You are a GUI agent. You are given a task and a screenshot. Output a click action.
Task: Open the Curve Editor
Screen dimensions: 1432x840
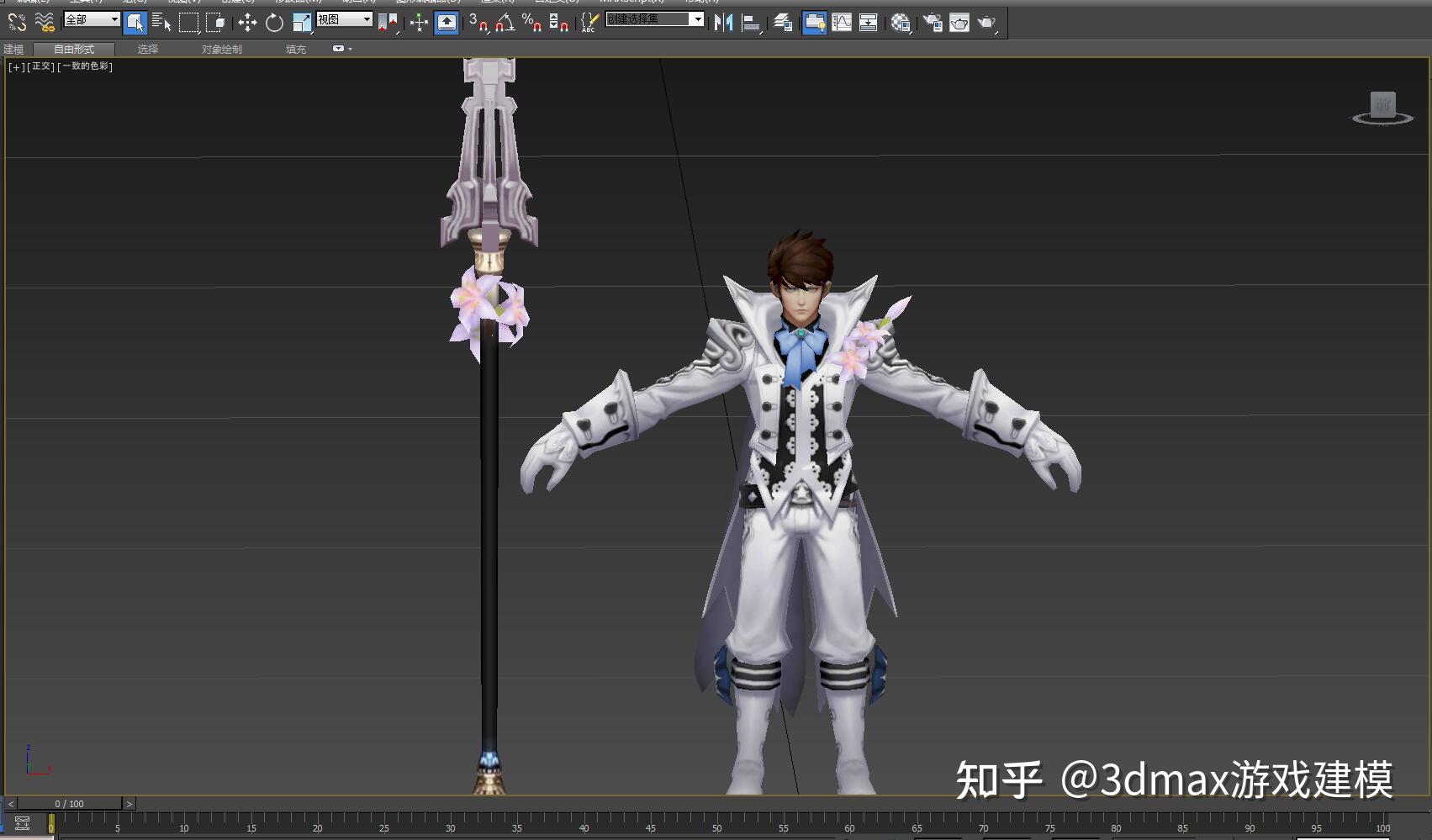[842, 23]
